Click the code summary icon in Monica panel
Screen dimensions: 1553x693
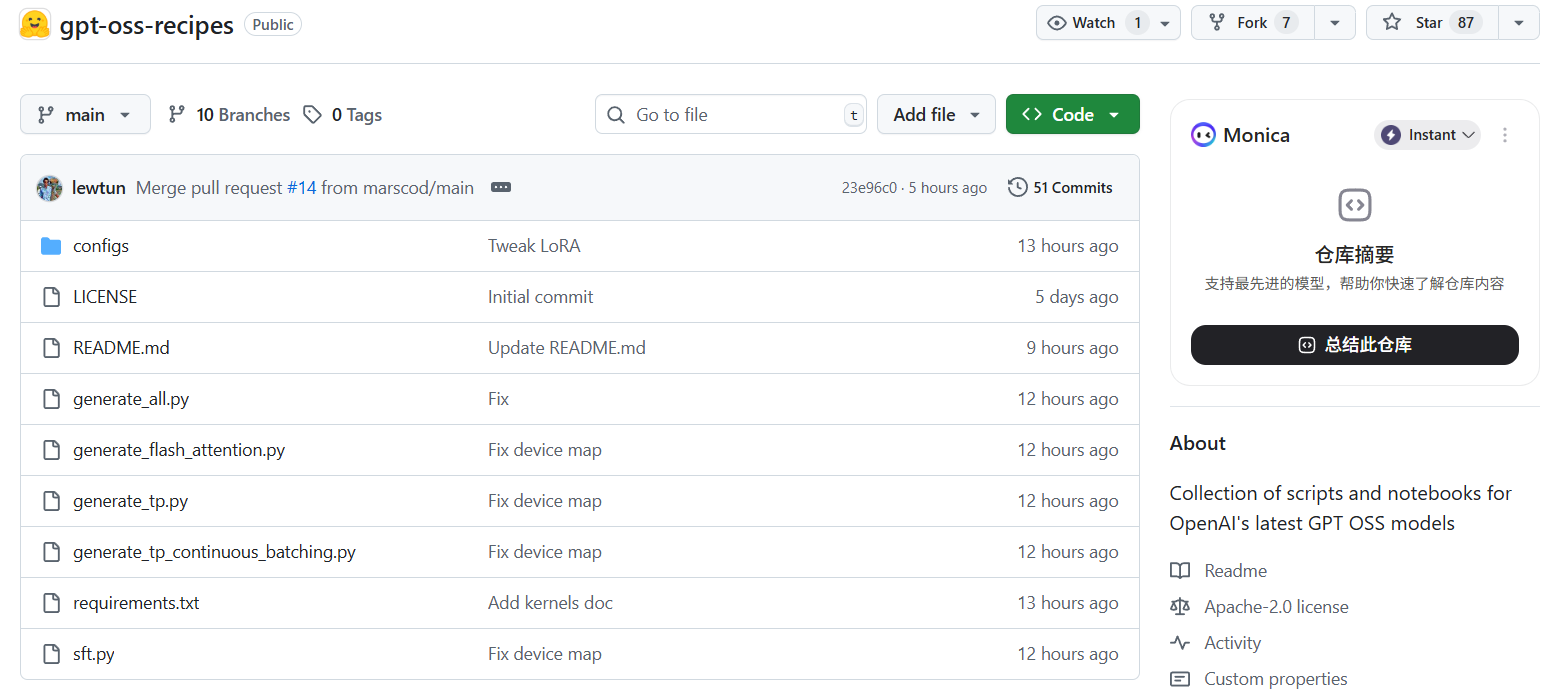(x=1355, y=205)
